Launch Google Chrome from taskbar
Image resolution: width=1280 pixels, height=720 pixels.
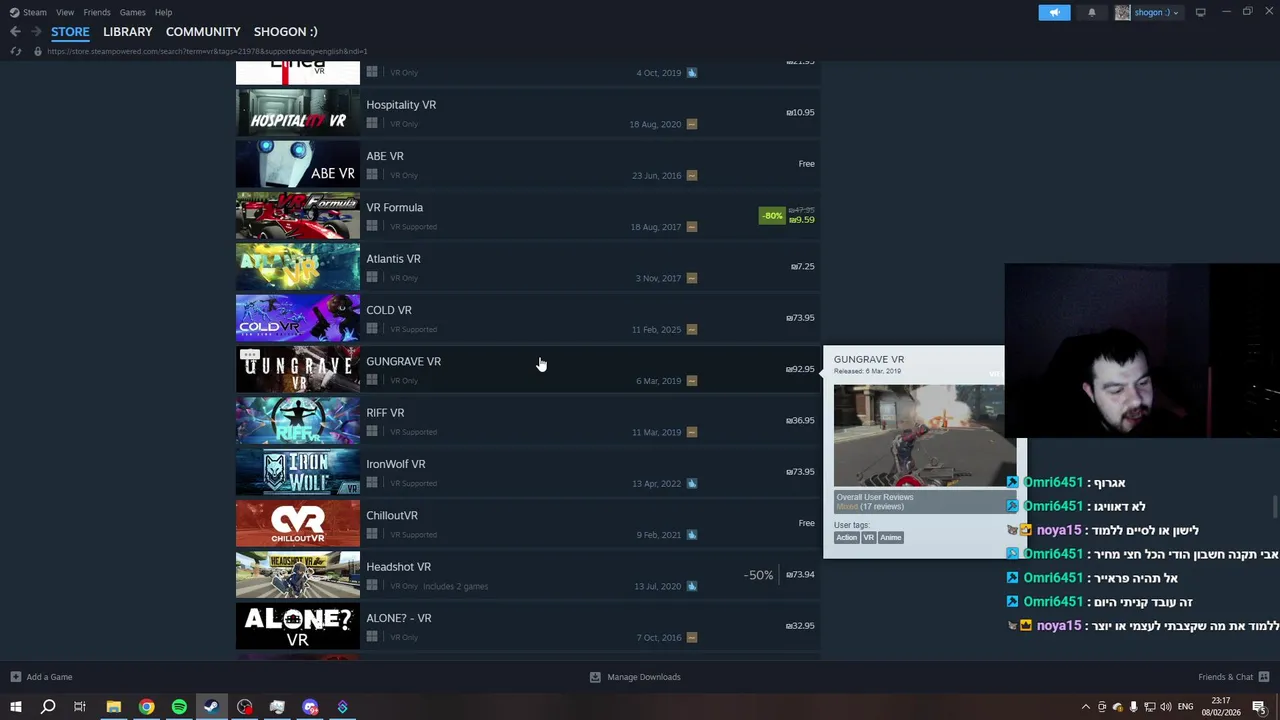click(x=146, y=707)
